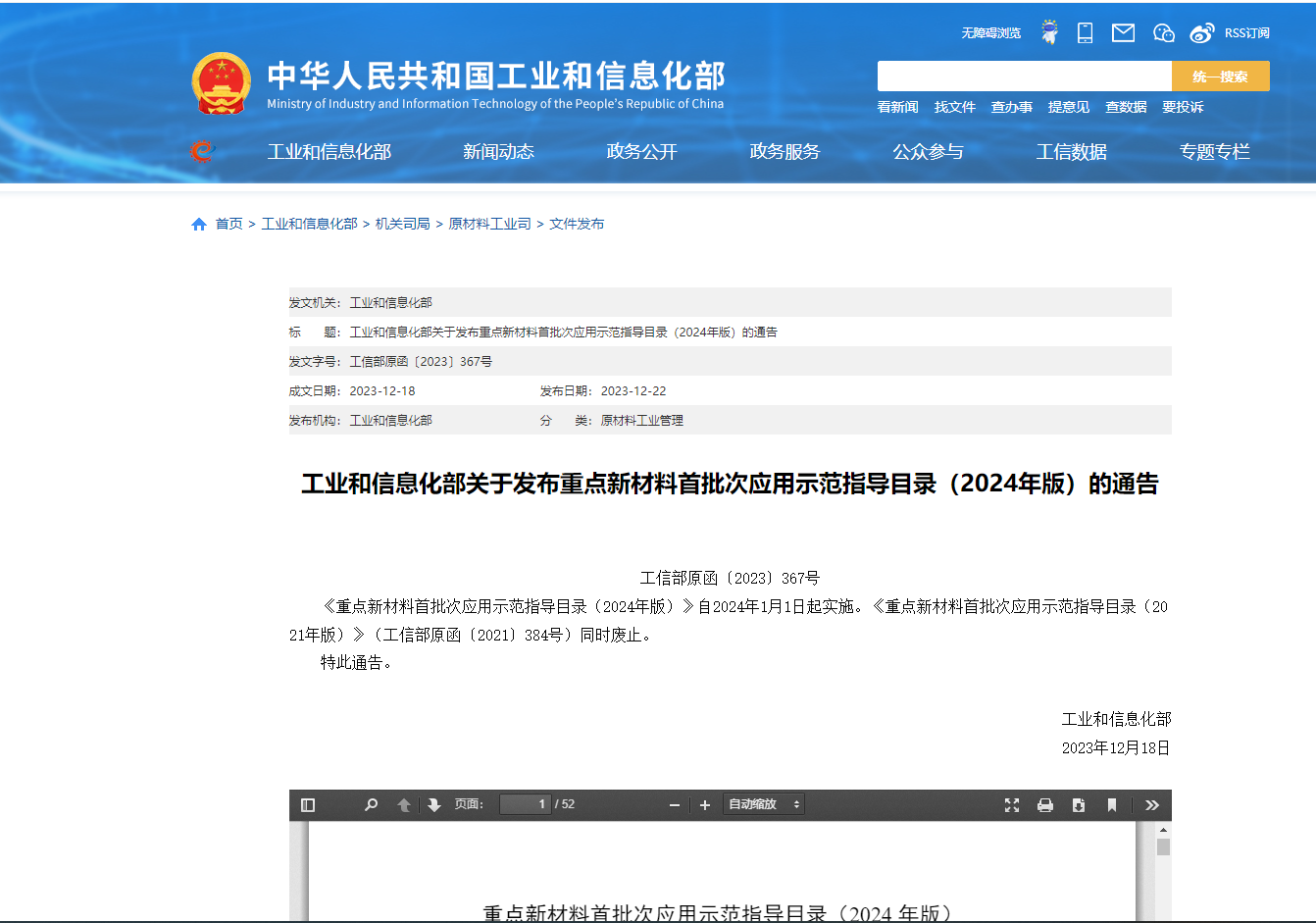
Task: Open 政务公开 navigation menu
Action: 641,152
